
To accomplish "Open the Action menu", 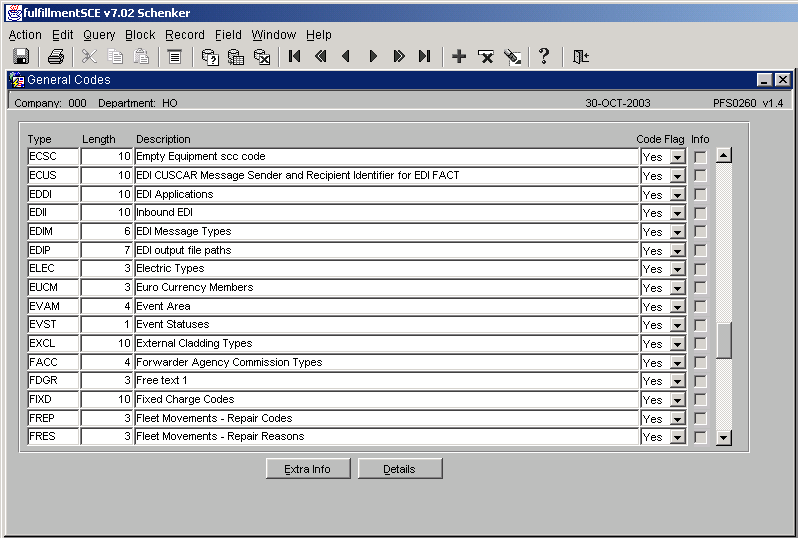I will click(25, 35).
